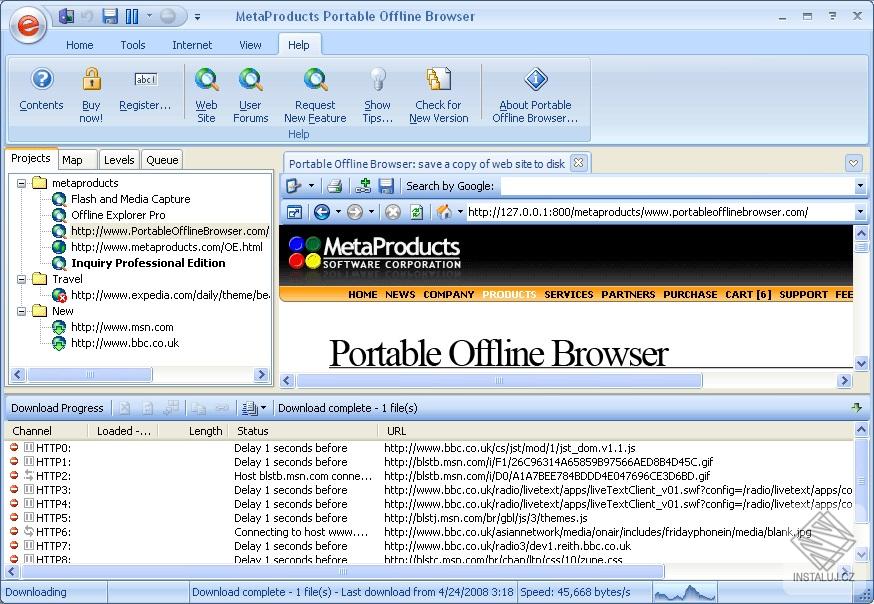The height and width of the screenshot is (604, 874).
Task: Open Contents help documentation
Action: (41, 90)
